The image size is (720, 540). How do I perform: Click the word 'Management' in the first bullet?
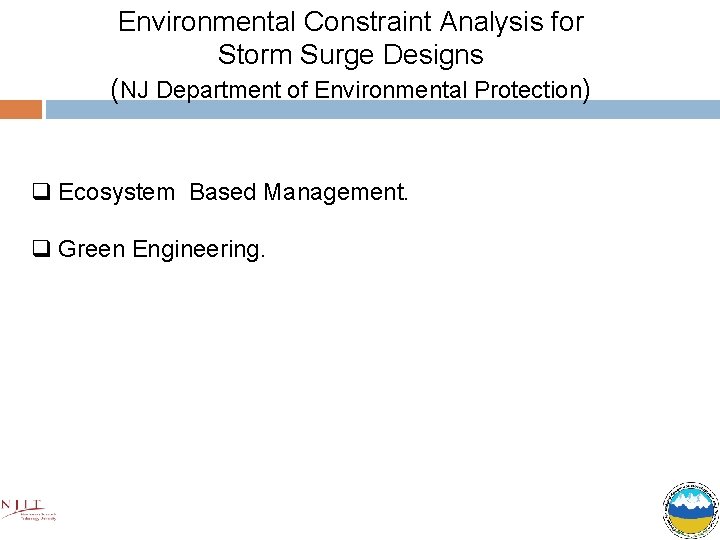point(335,192)
